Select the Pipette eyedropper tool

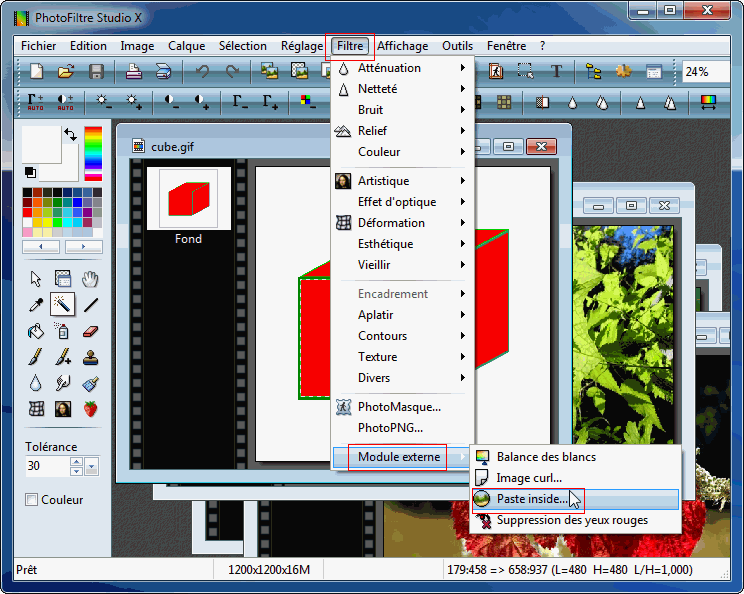pos(36,304)
